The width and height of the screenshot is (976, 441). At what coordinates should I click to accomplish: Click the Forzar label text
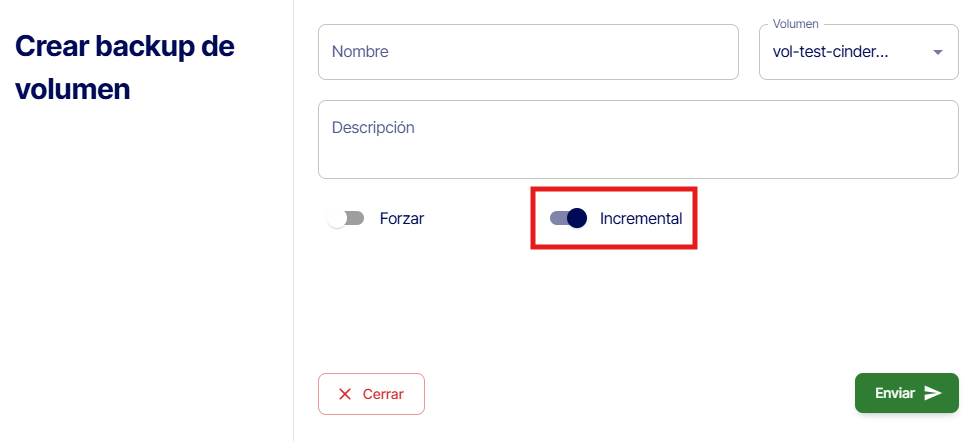click(402, 218)
